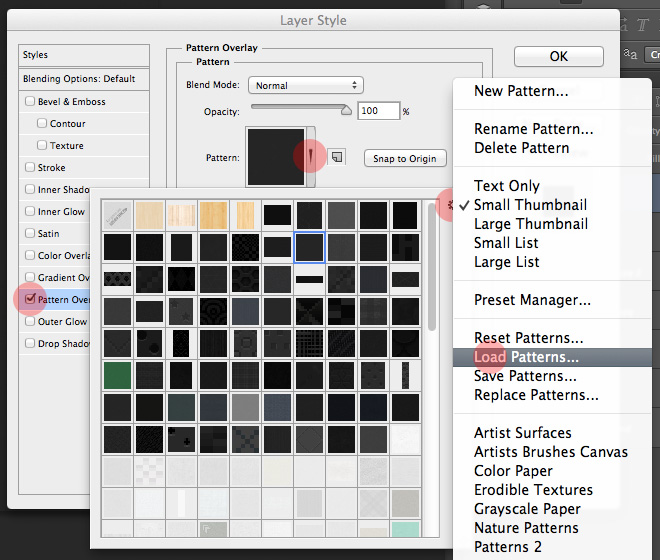Screen dimensions: 660x560
Task: Click Snap to Origin button
Action: pos(405,158)
